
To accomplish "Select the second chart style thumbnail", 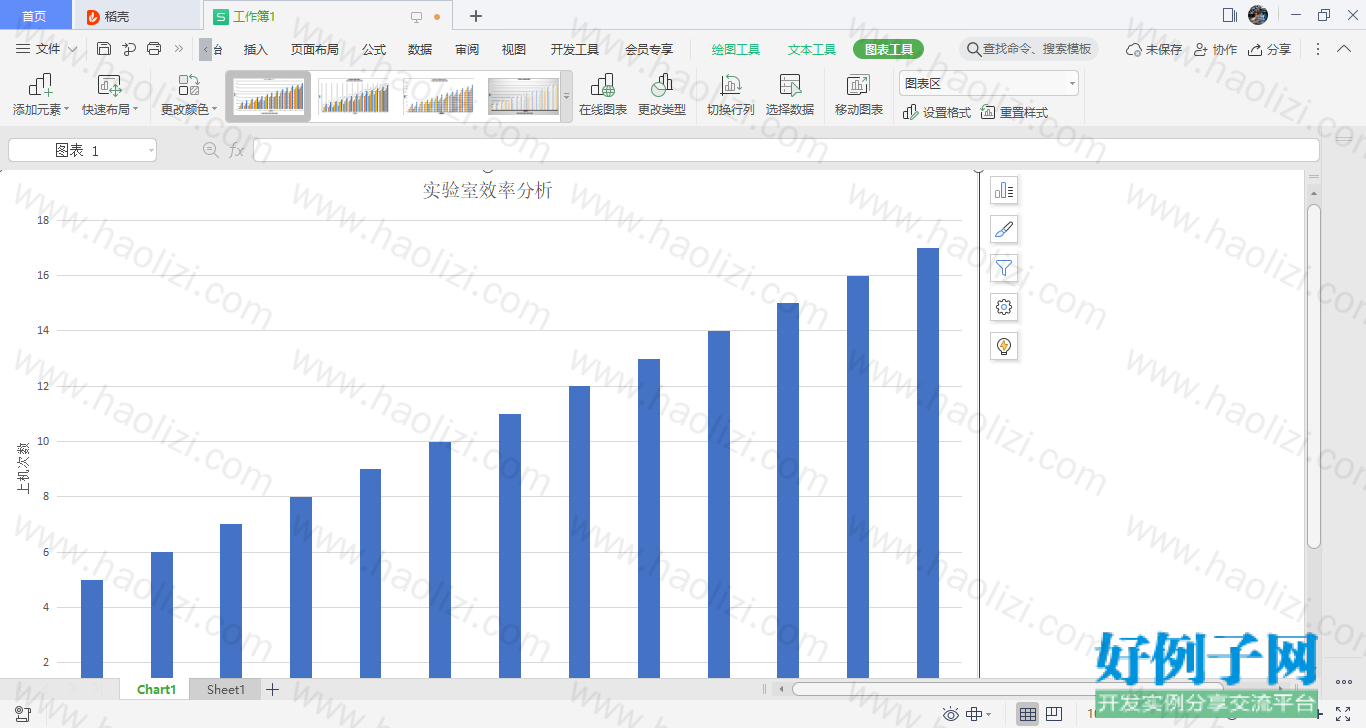I will pyautogui.click(x=353, y=97).
